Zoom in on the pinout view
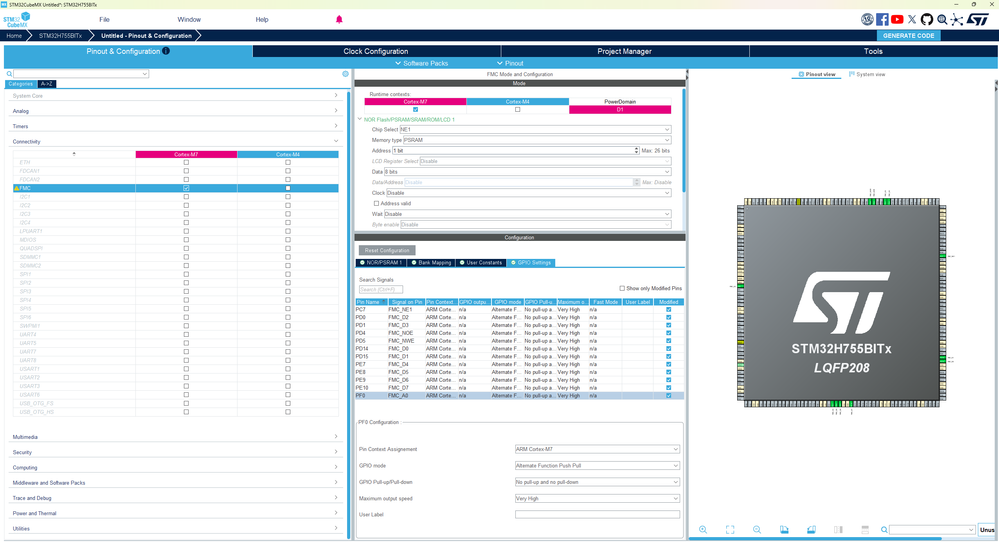The width and height of the screenshot is (999, 544). (x=703, y=530)
